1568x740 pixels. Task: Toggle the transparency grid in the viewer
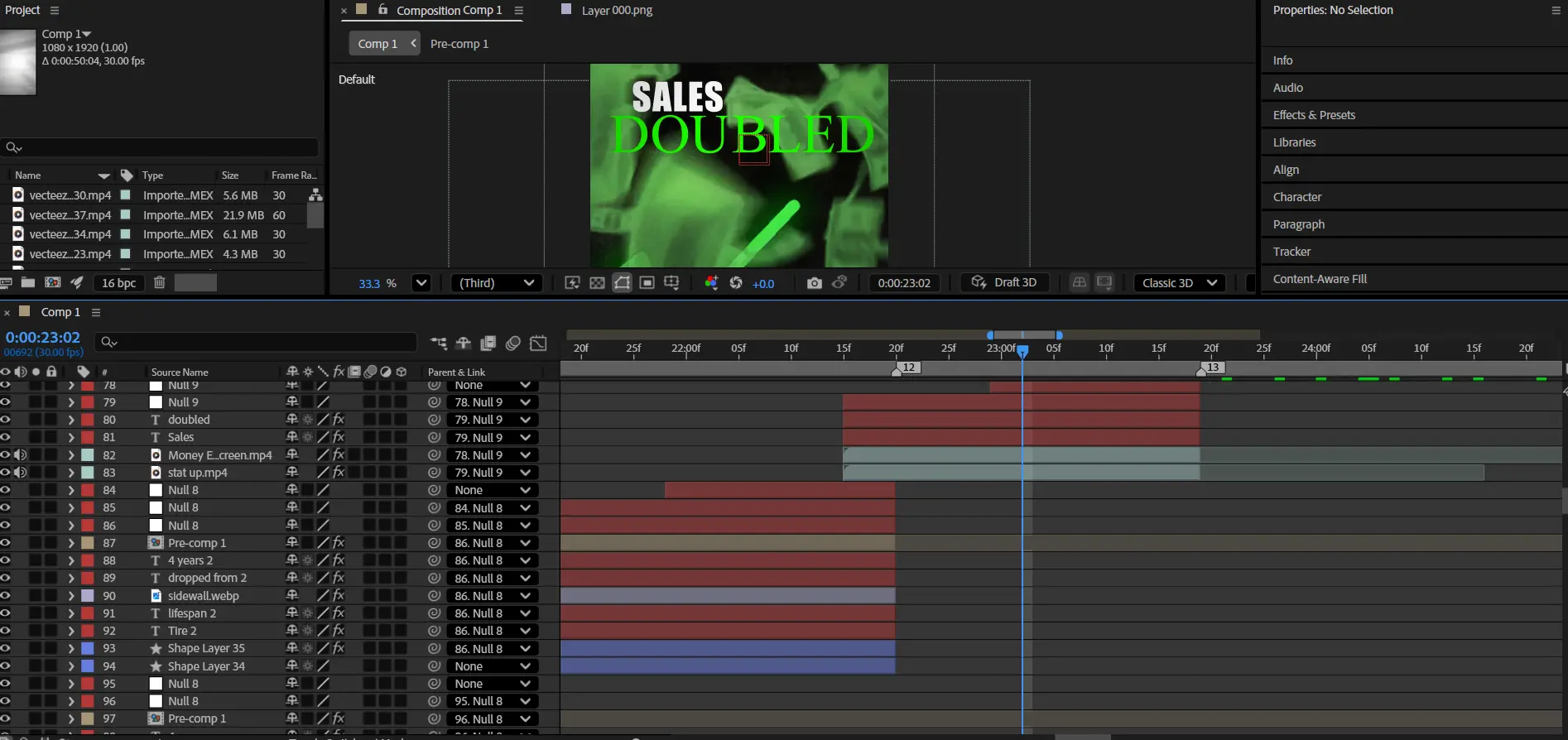[597, 283]
